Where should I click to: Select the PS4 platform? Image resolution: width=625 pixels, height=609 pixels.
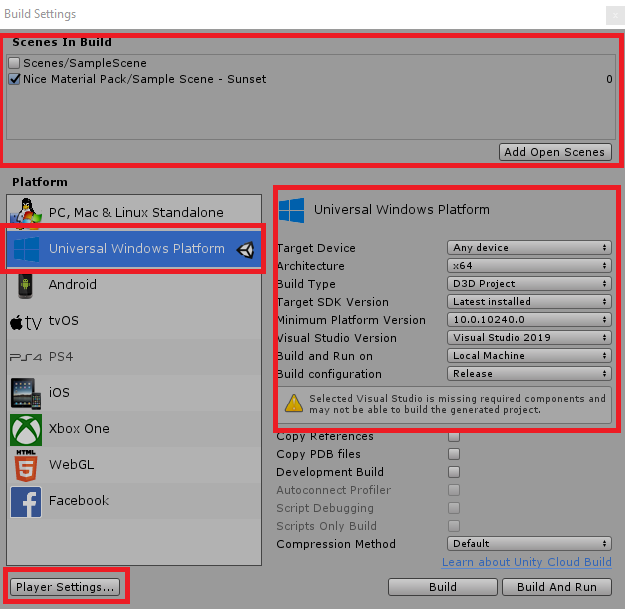tap(134, 357)
